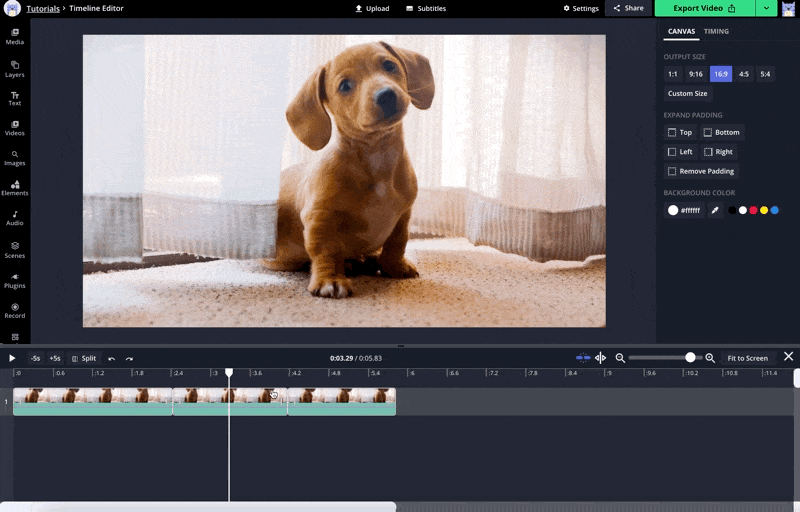This screenshot has width=800, height=512.
Task: Open the Subtitles menu item
Action: [426, 8]
